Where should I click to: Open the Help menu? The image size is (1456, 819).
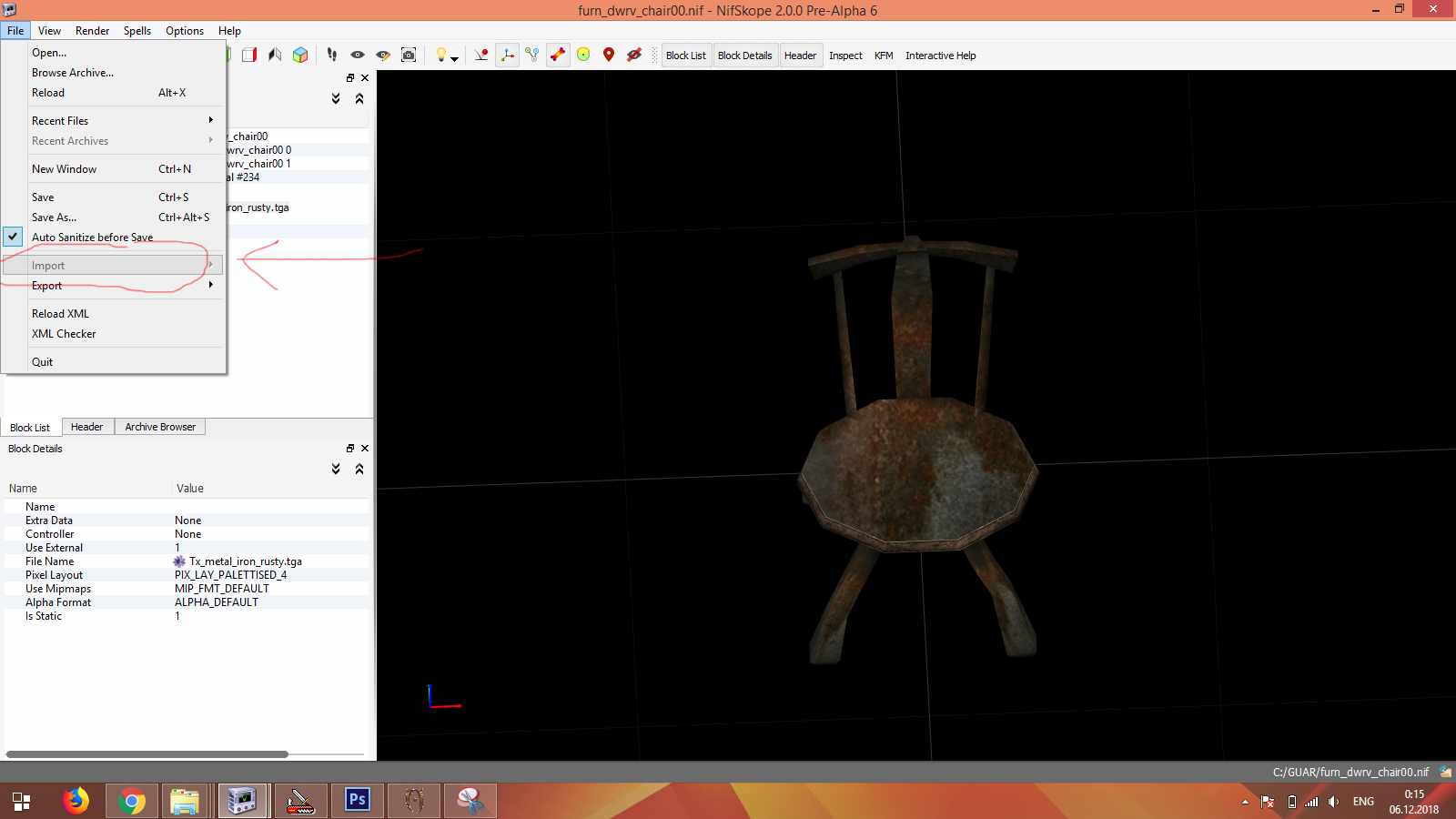click(x=229, y=31)
